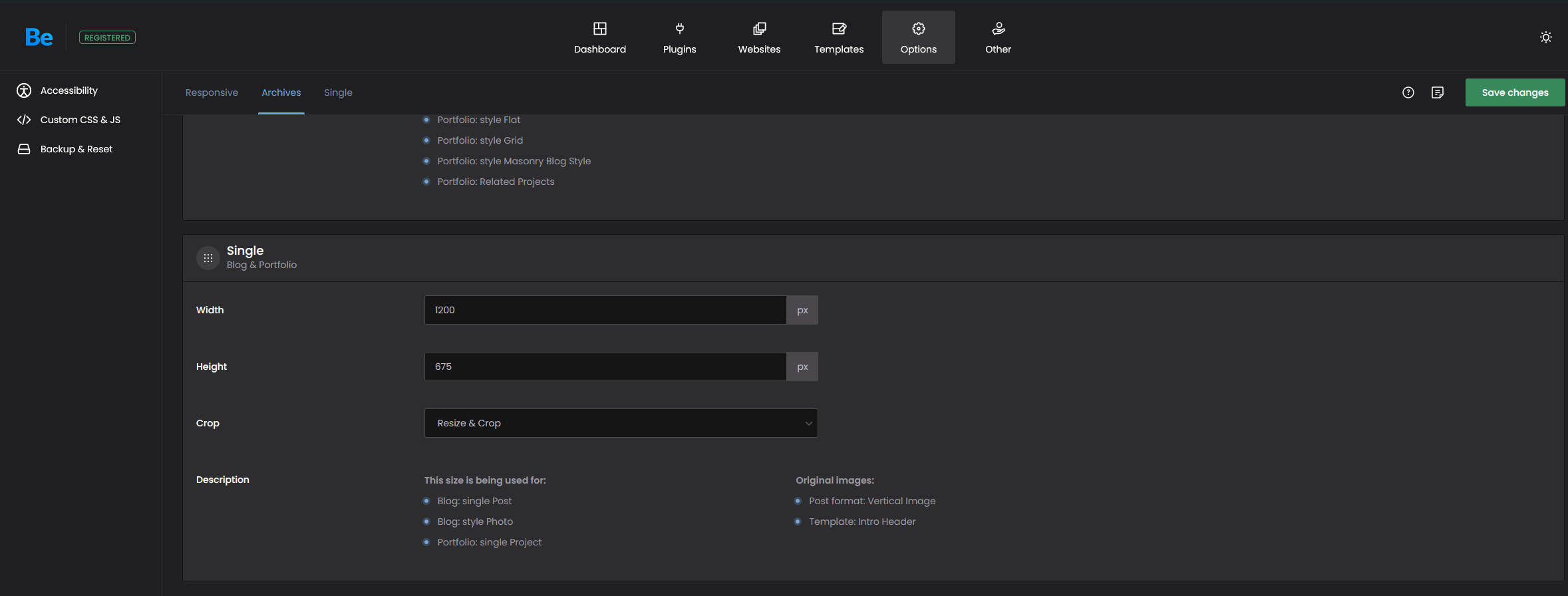Click the Crop field label
The width and height of the screenshot is (1568, 596).
click(208, 423)
